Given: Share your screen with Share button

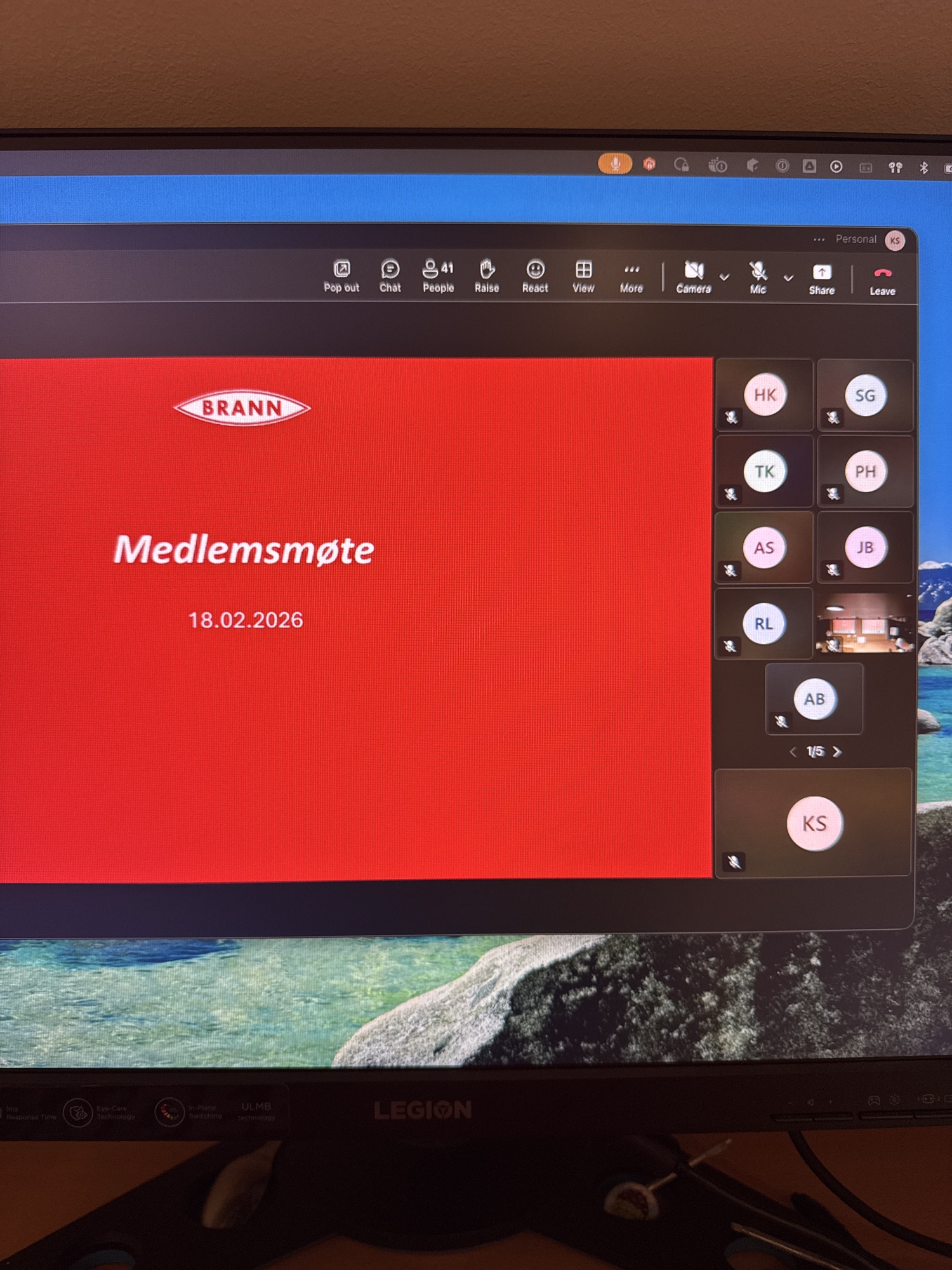Looking at the screenshot, I should pos(821,279).
